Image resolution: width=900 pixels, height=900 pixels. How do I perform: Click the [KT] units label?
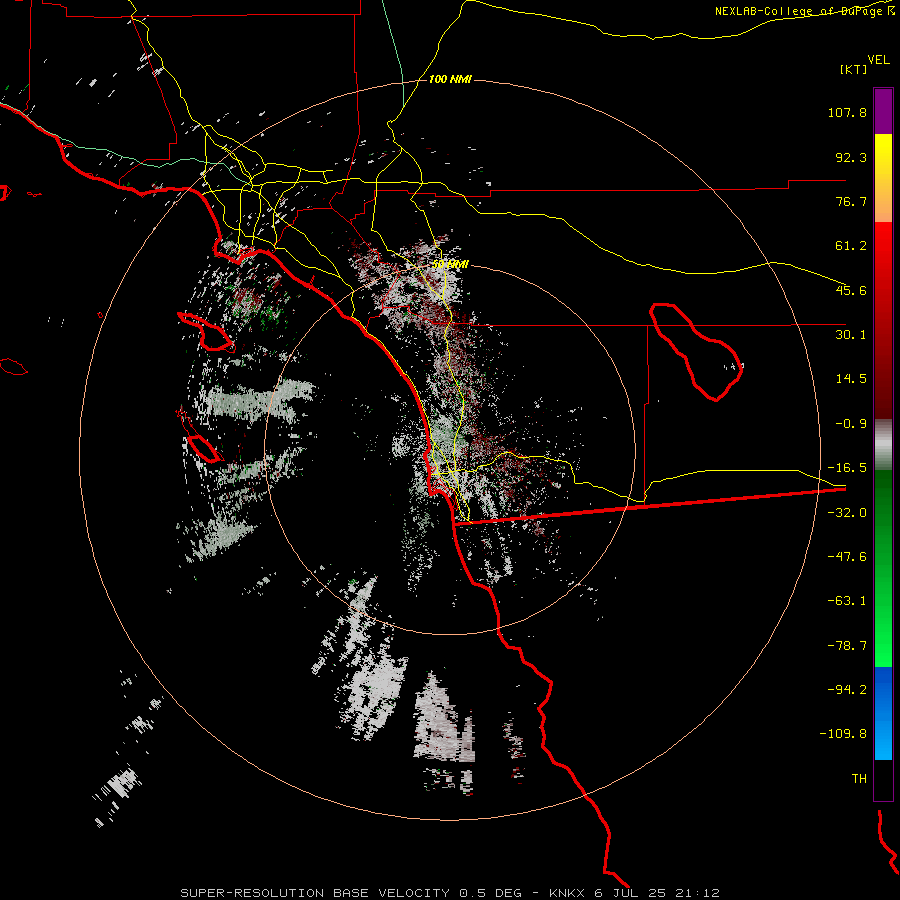854,69
